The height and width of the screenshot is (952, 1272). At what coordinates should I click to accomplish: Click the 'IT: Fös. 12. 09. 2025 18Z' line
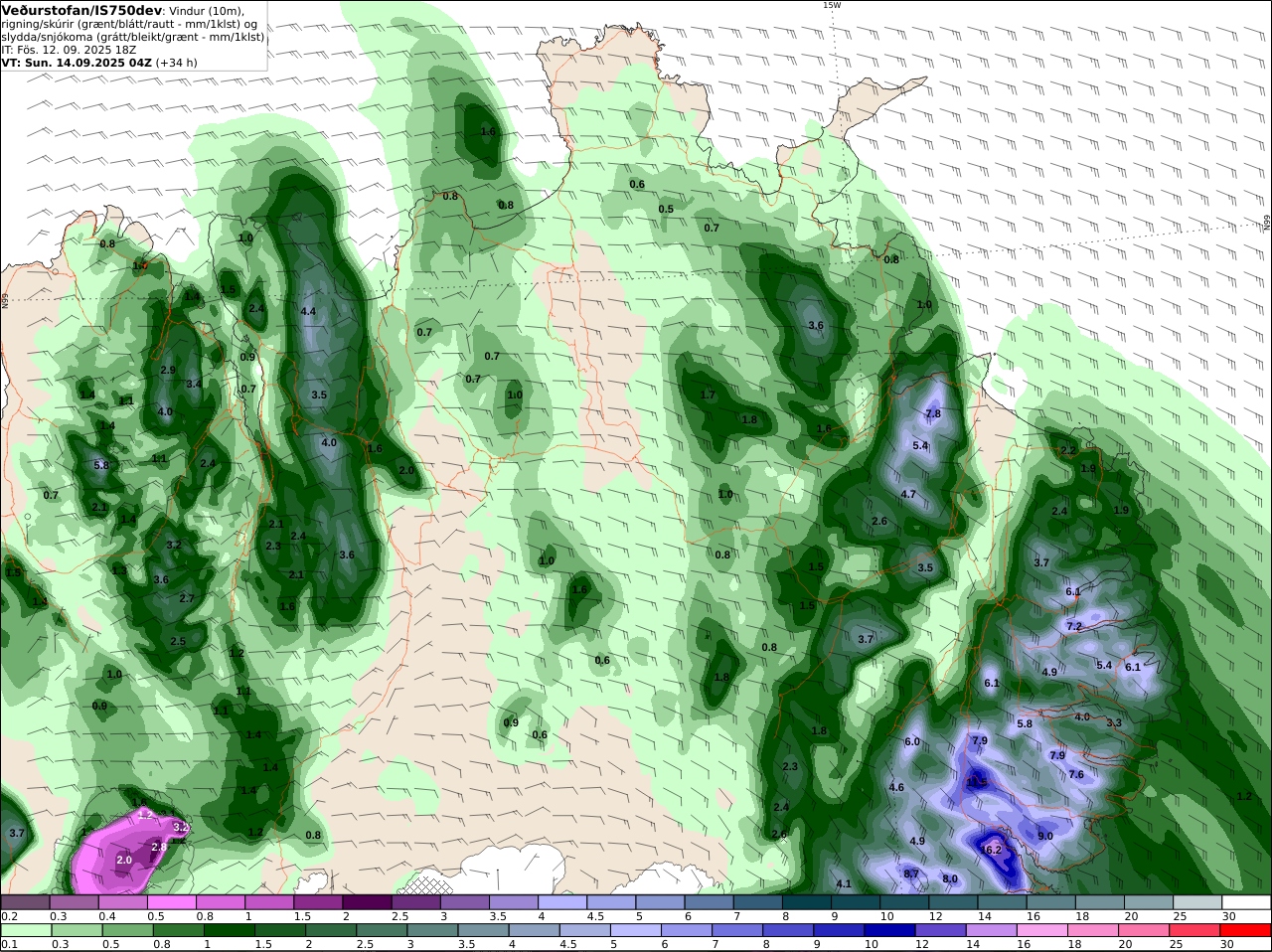coord(68,49)
